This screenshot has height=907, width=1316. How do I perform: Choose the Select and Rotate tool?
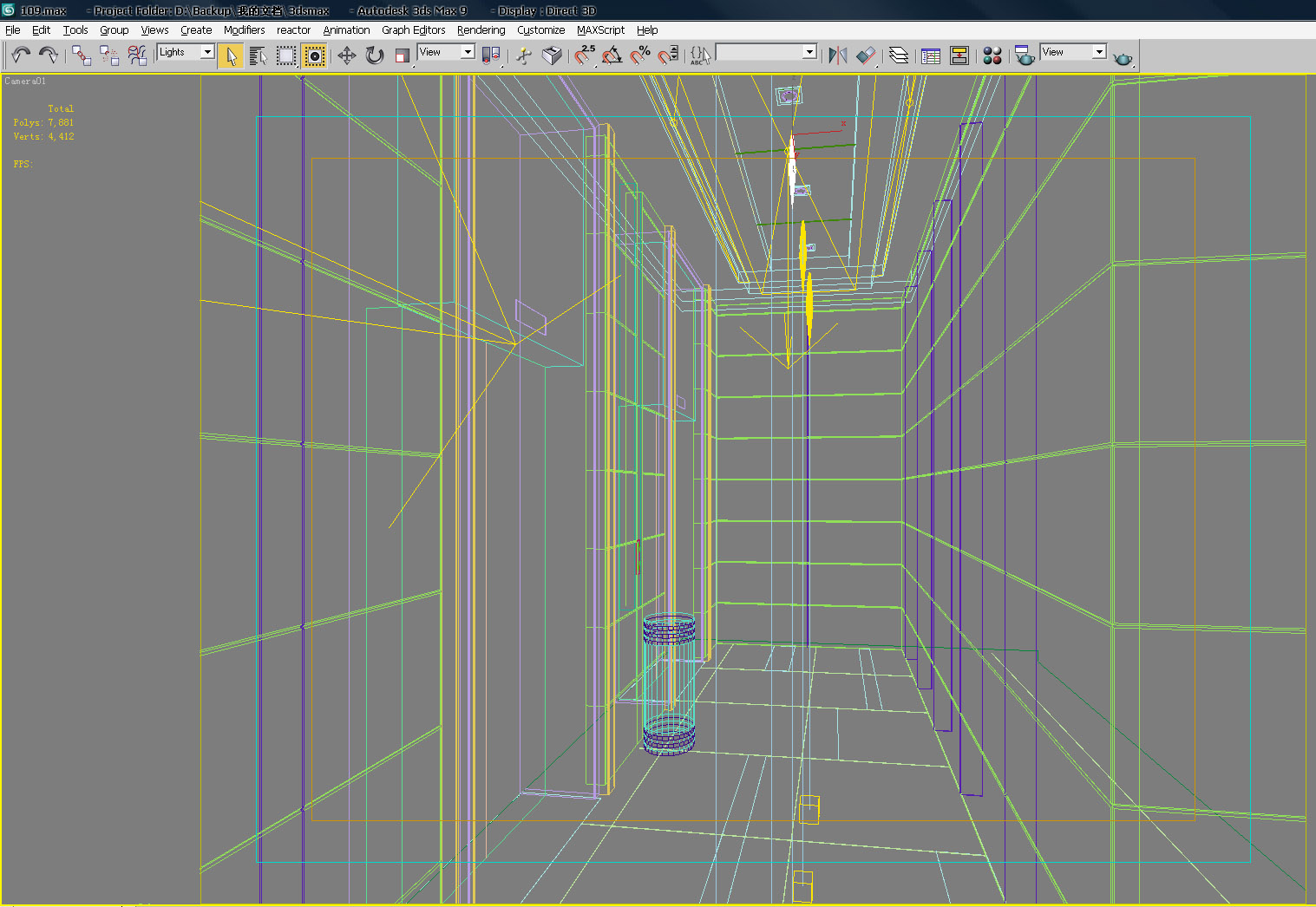pyautogui.click(x=374, y=55)
